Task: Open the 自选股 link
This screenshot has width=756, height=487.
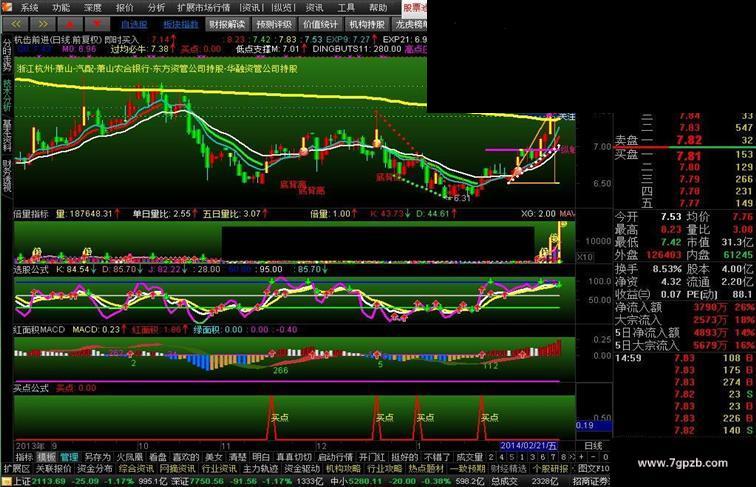Action: pos(134,25)
